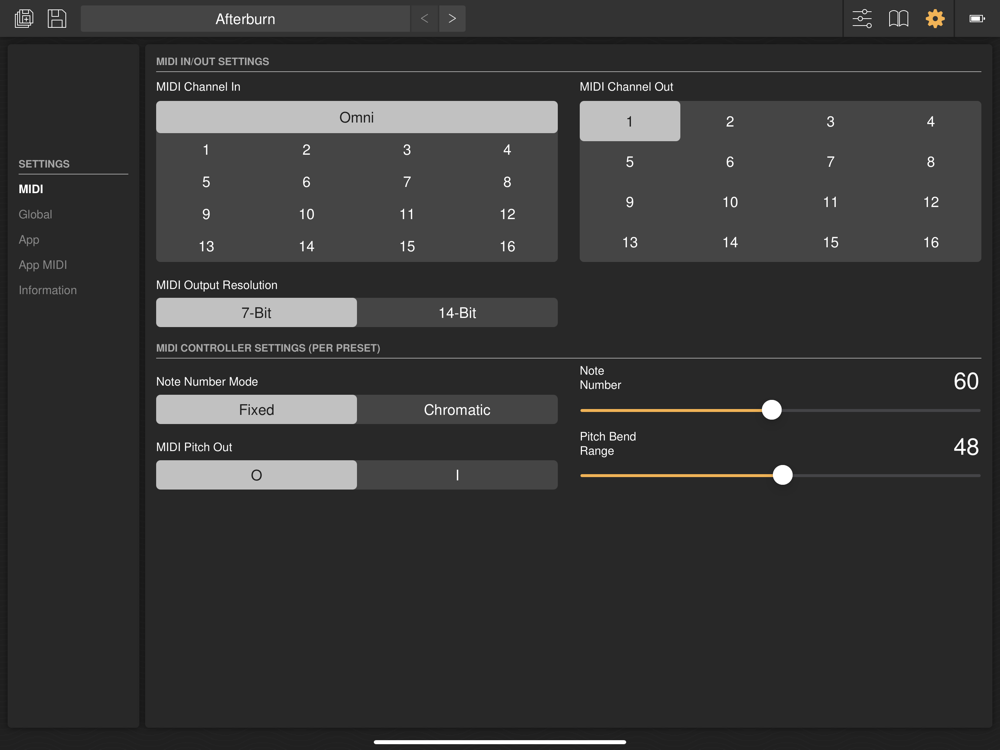Set MIDI Channel In to 4

pos(507,150)
